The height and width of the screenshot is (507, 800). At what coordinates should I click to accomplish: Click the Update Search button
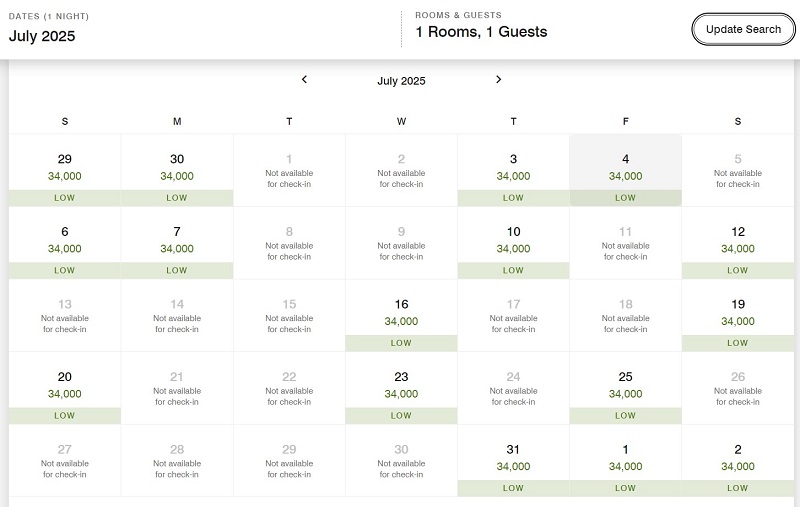click(743, 30)
